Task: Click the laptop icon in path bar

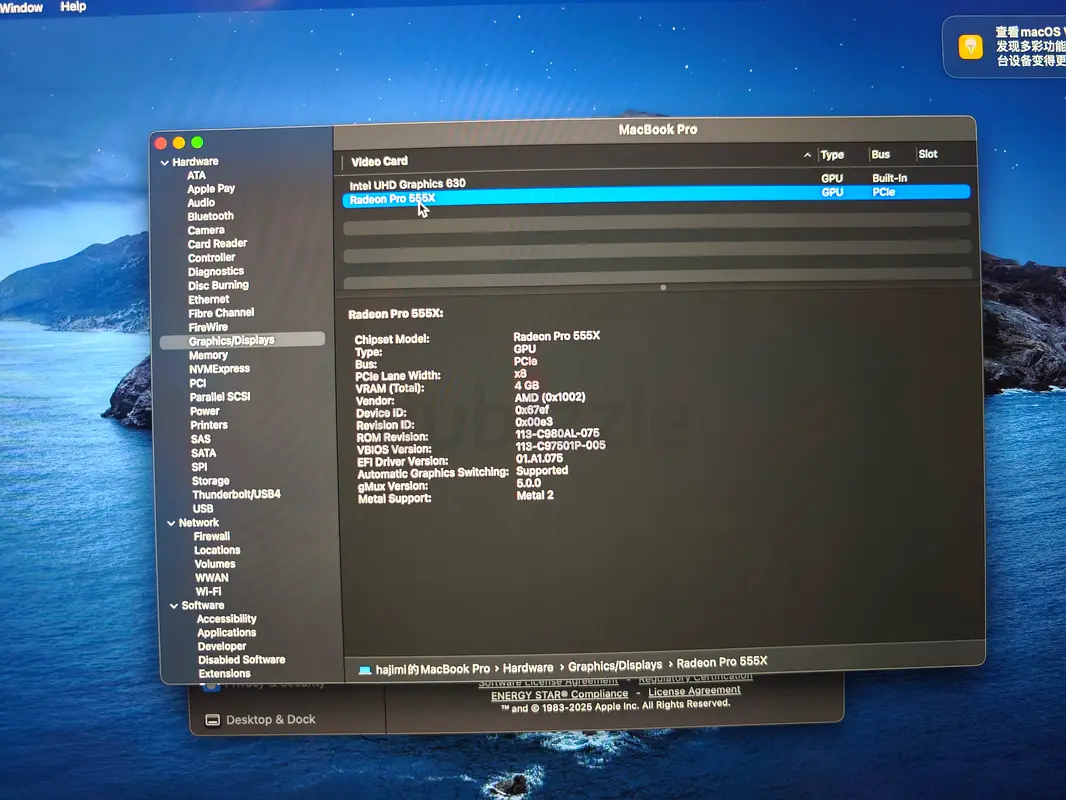Action: 364,670
